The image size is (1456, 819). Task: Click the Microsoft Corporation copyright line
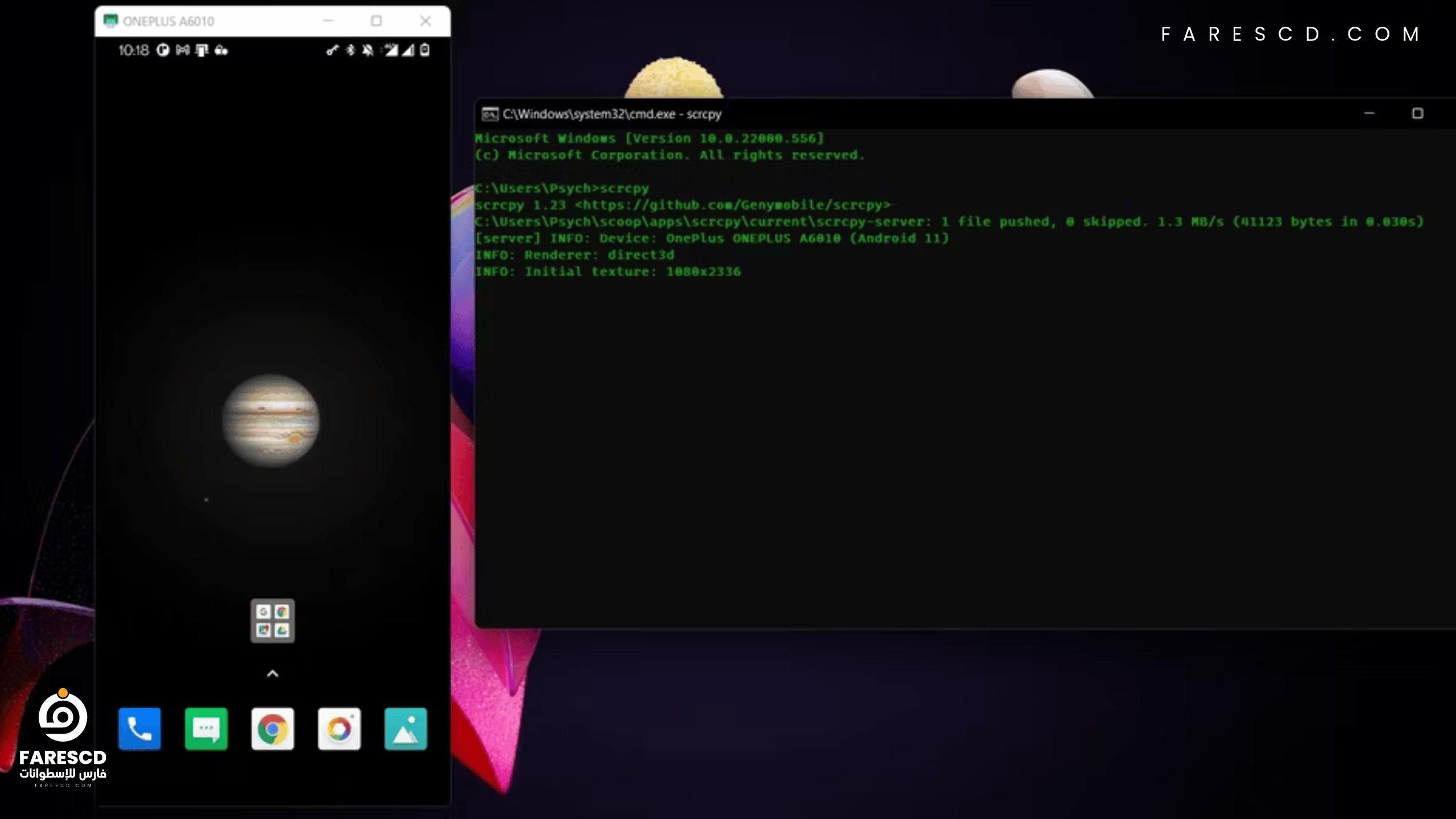[x=670, y=155]
